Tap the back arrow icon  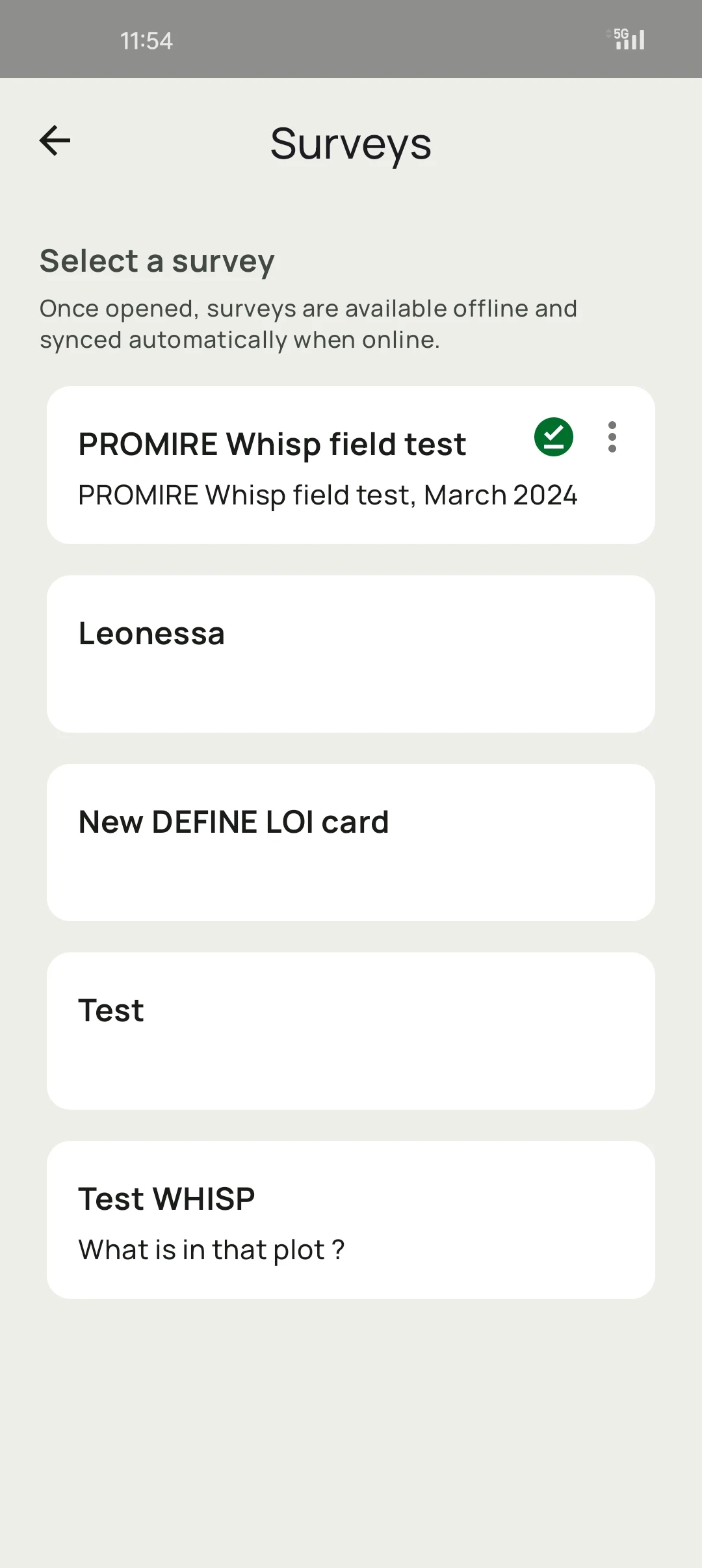(x=55, y=141)
